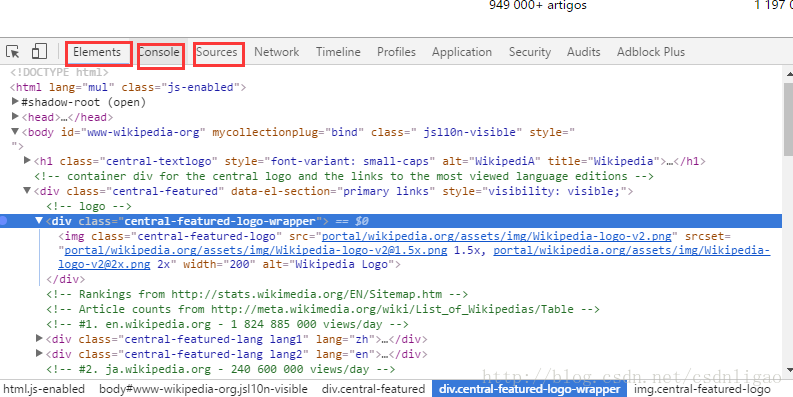Toggle the device toolbar icon
This screenshot has width=793, height=397.
[39, 51]
